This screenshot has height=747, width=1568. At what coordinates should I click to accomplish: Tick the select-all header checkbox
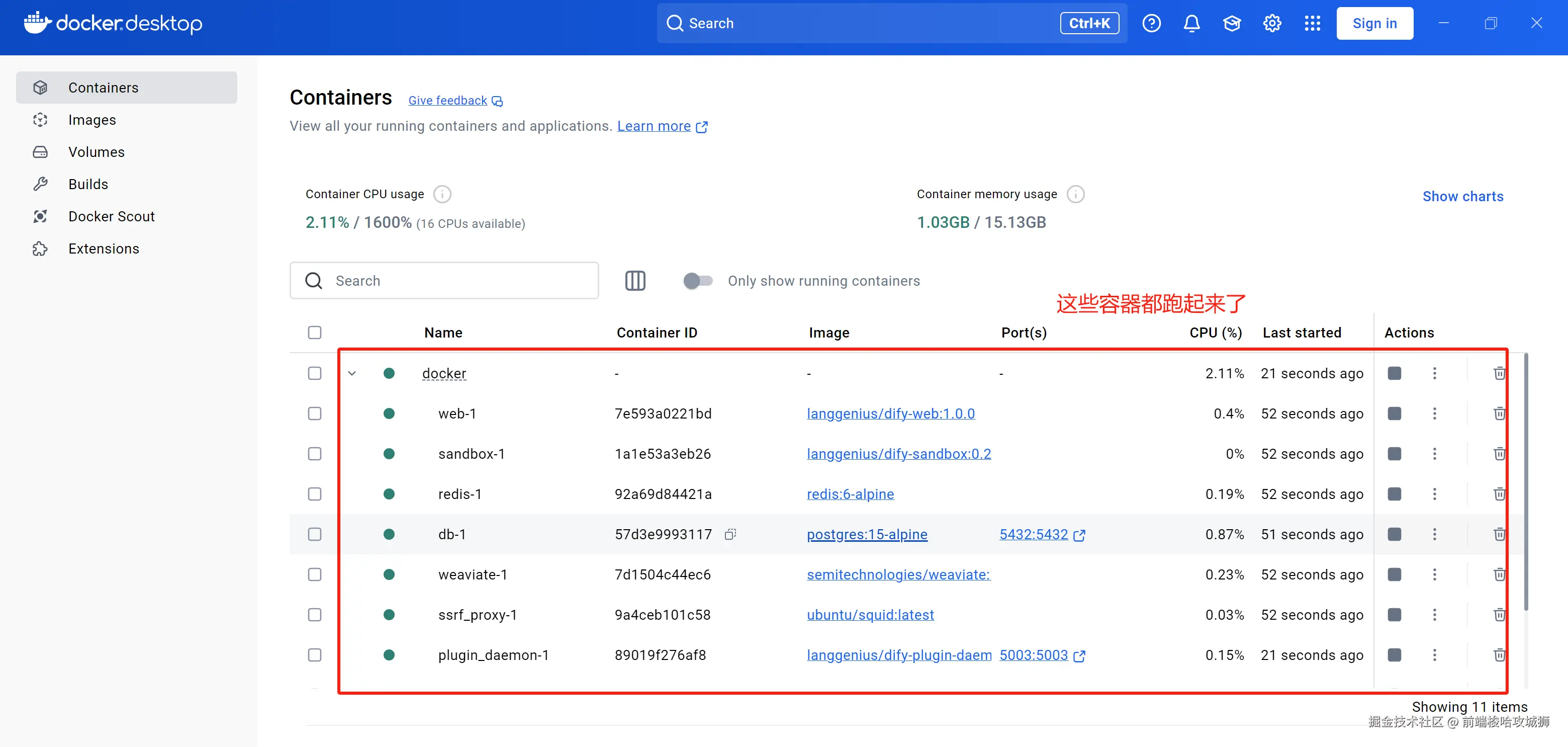pyautogui.click(x=315, y=333)
